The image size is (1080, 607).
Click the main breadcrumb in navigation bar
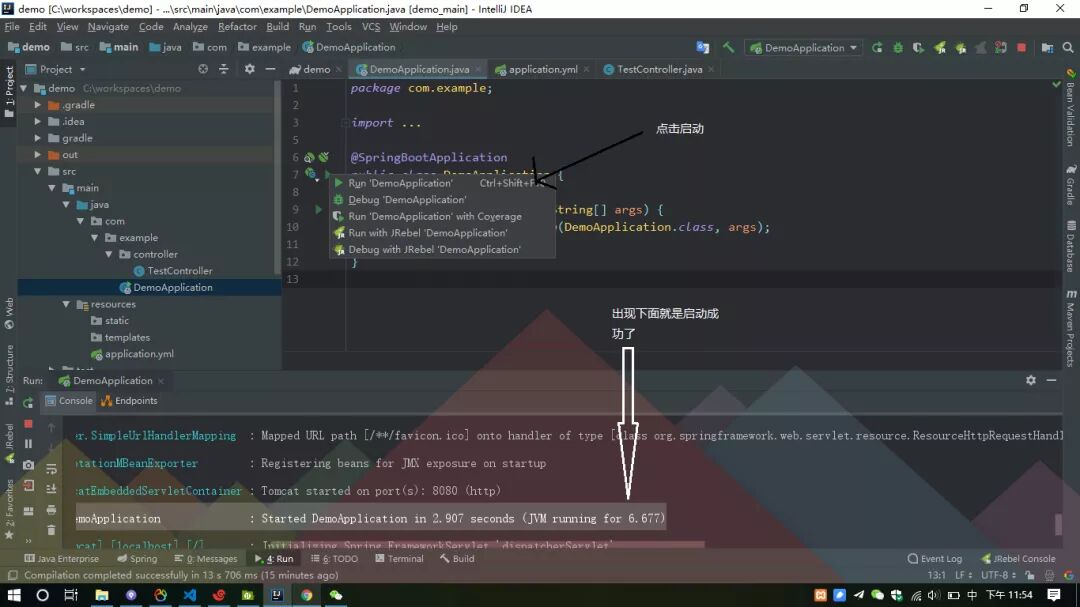pos(119,48)
